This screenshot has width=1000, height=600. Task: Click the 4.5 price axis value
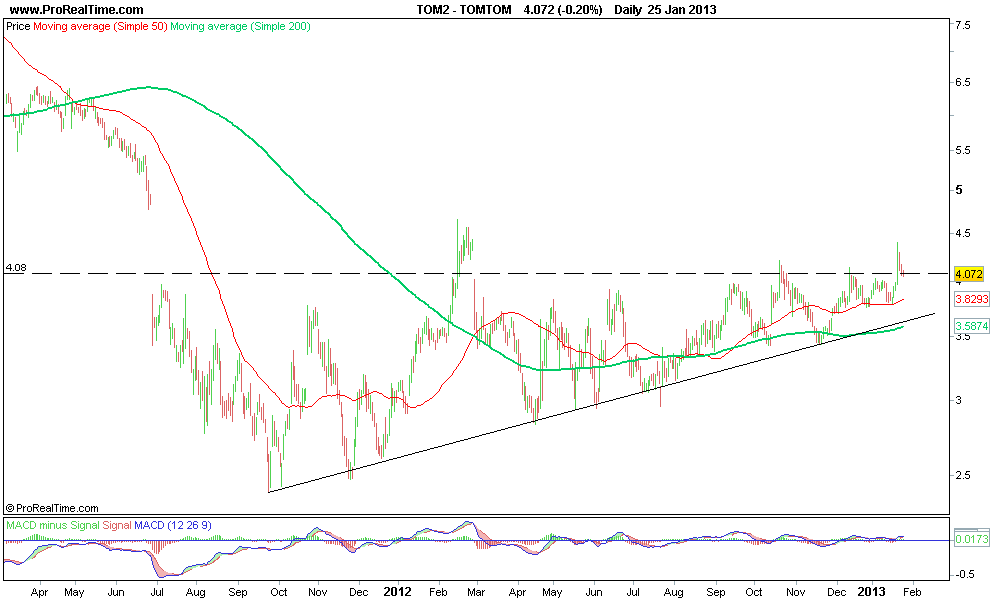962,233
